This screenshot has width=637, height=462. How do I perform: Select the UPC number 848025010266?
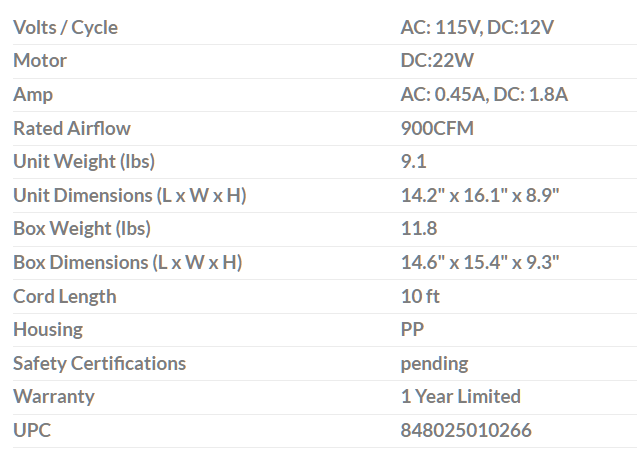466,430
